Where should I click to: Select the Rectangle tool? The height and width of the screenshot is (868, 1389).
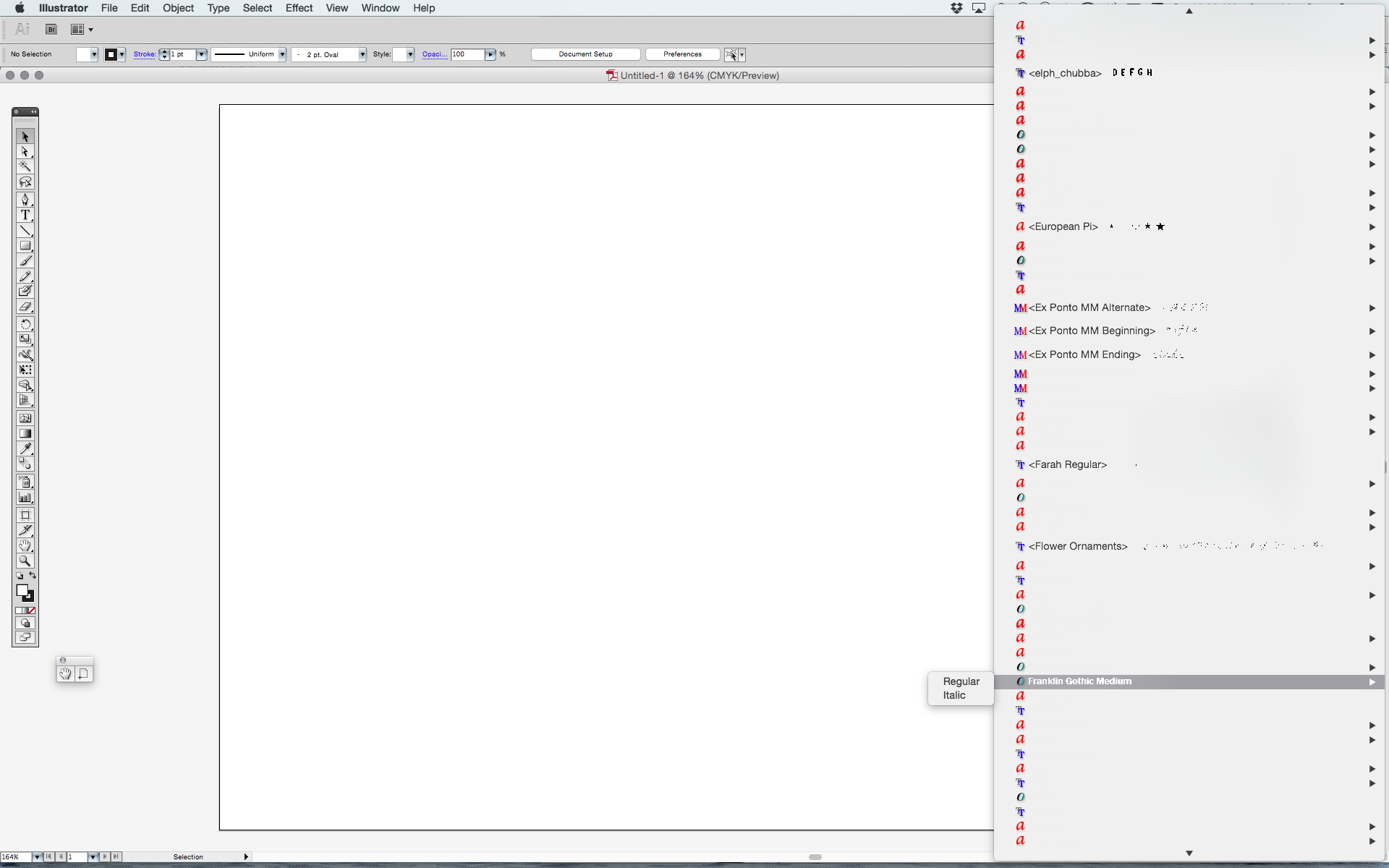(x=25, y=247)
